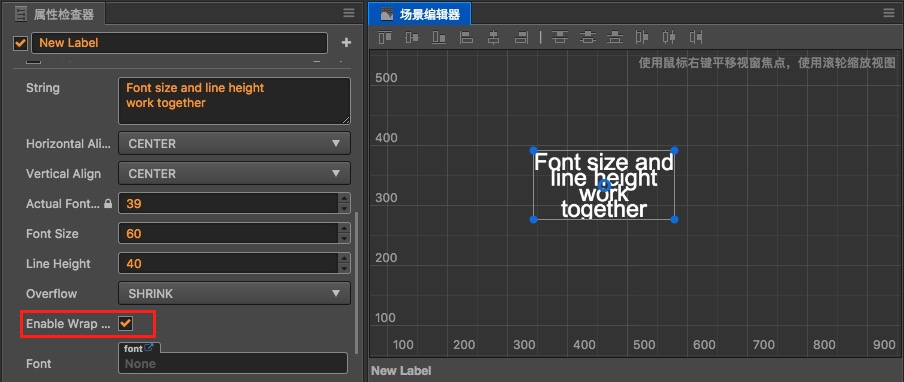904x382 pixels.
Task: Click the align left edges icon
Action: point(466,37)
